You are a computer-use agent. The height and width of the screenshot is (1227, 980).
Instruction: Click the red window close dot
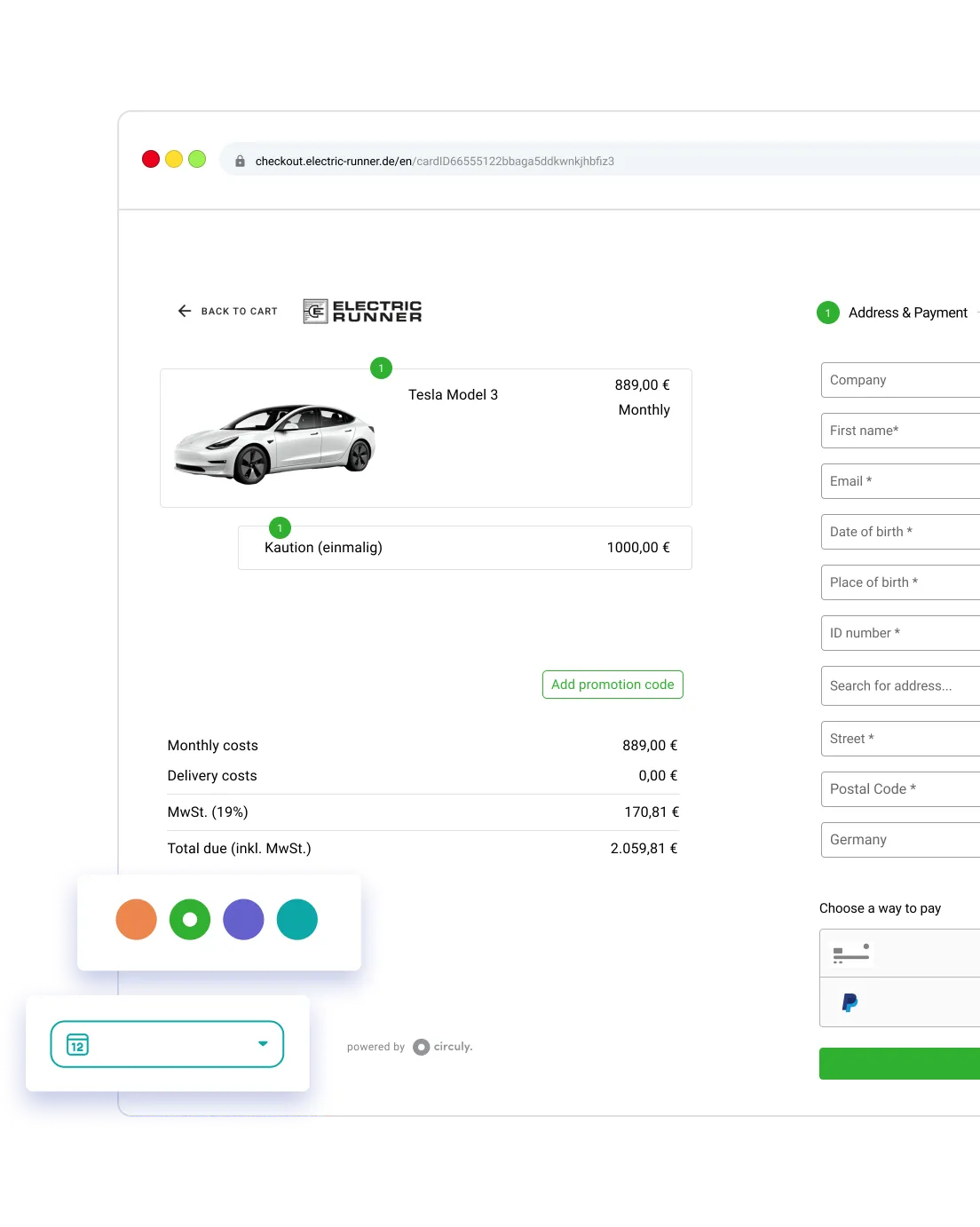pos(151,159)
